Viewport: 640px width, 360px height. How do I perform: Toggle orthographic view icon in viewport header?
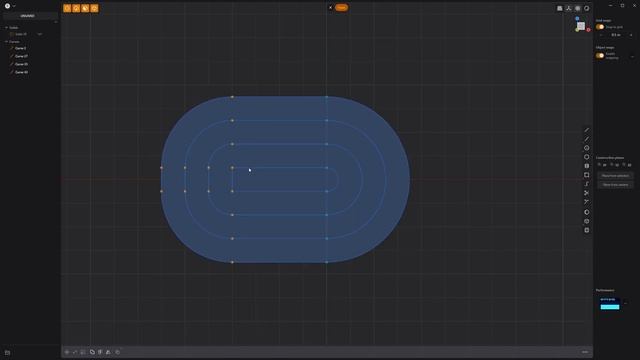pyautogui.click(x=560, y=8)
